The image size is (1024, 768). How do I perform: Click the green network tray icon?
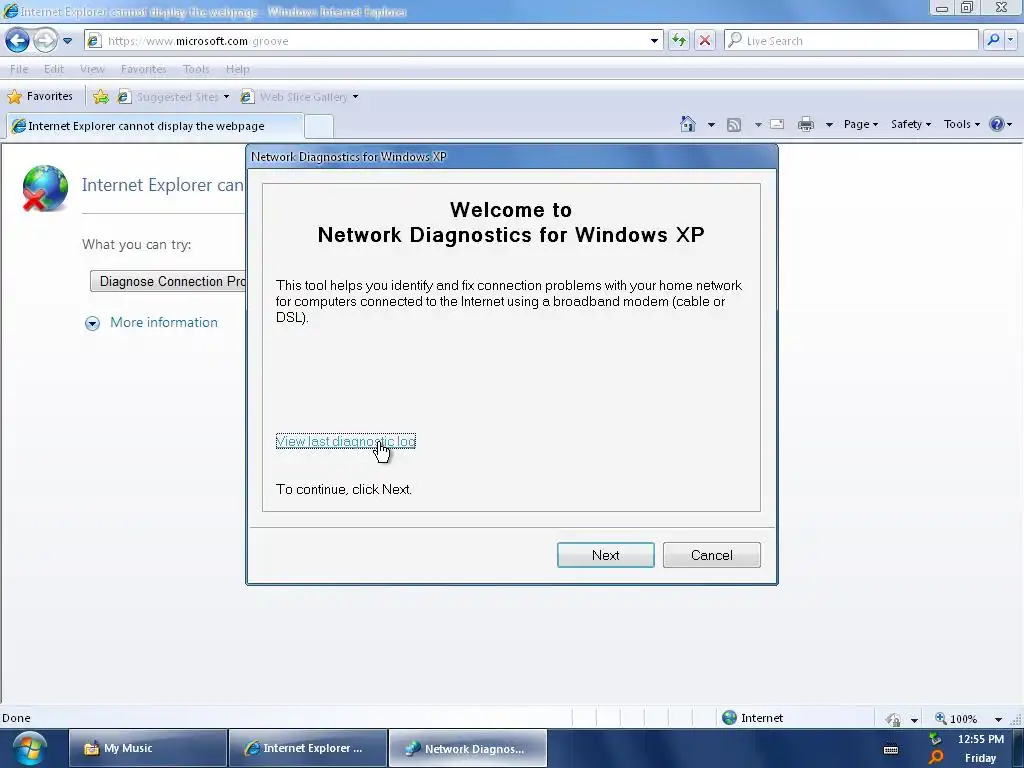coord(935,738)
